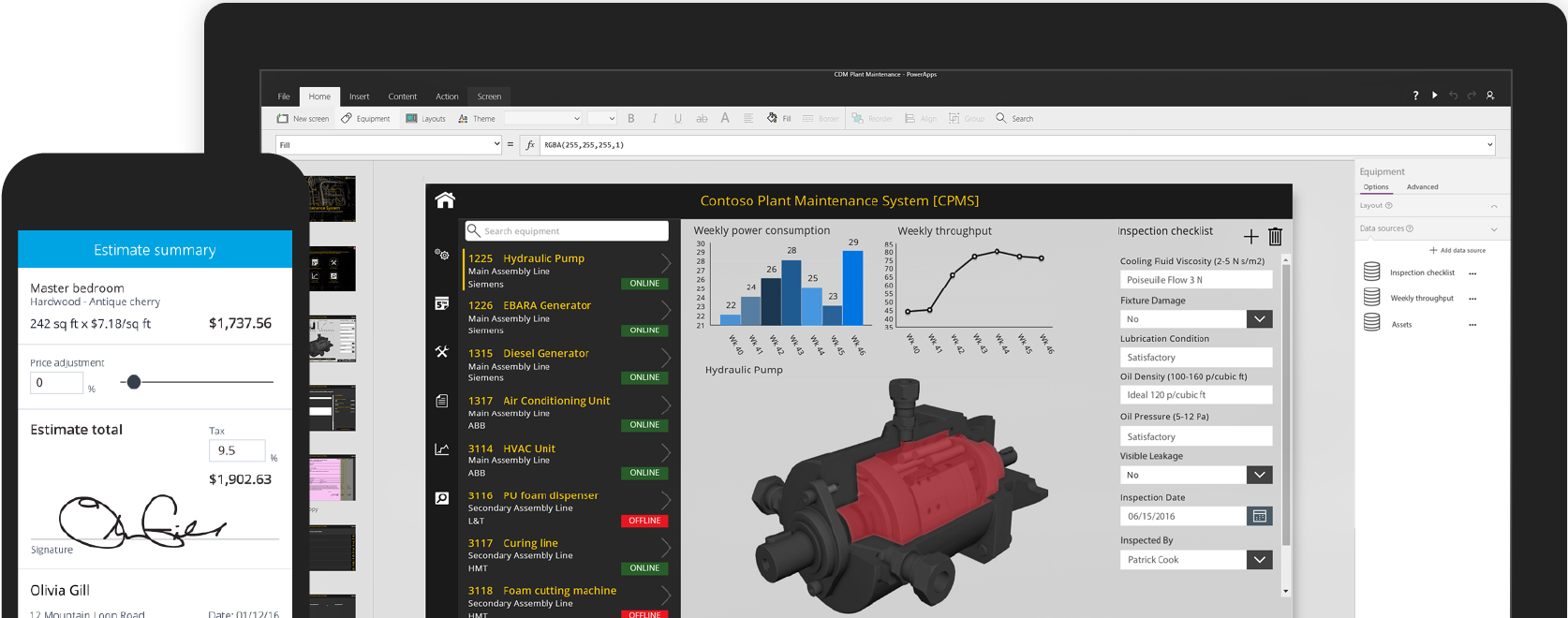Adjust the Price adjustment slider on phone
Viewport: 1568px width, 618px height.
point(134,382)
